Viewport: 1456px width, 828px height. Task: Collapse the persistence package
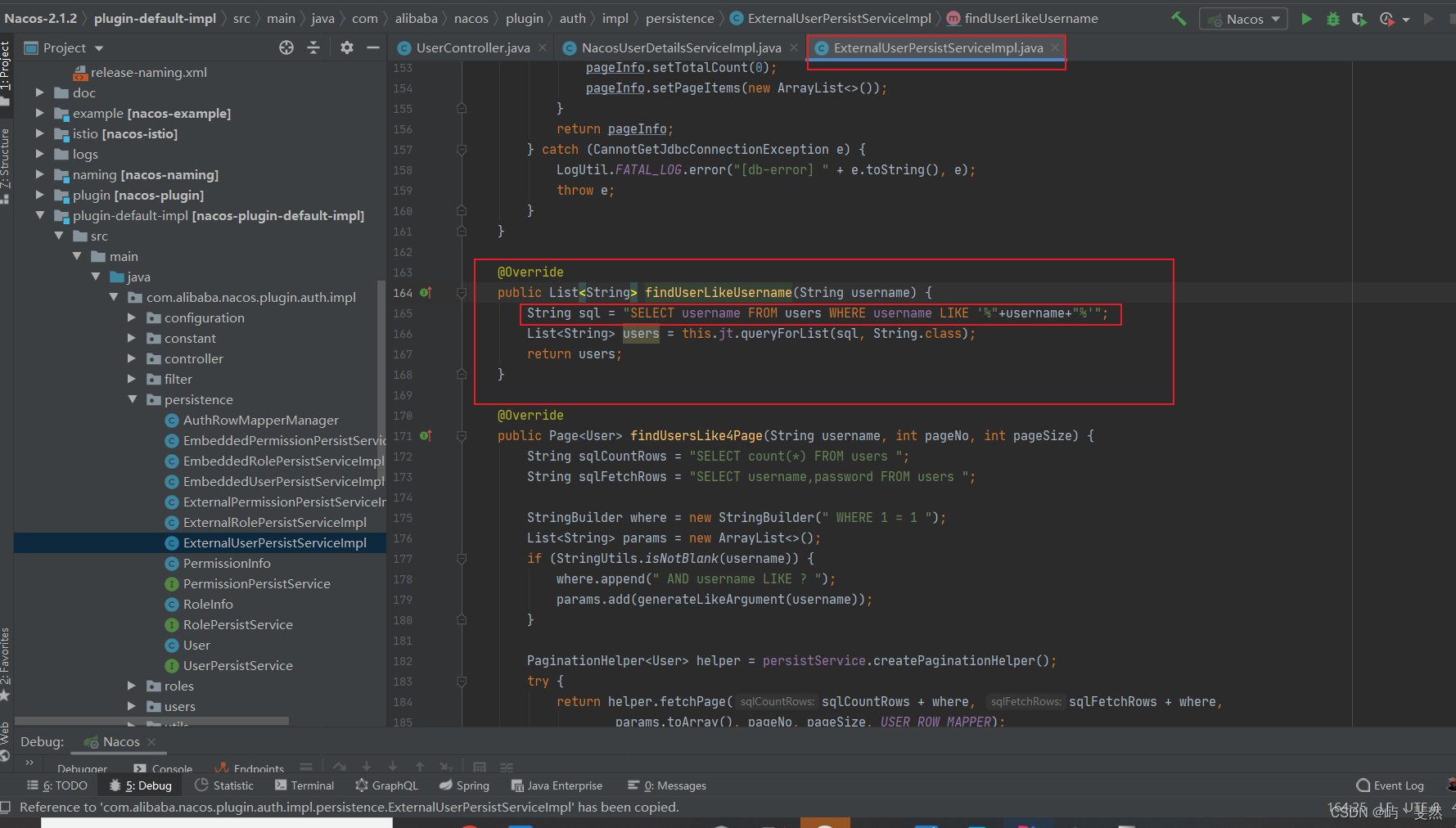pos(132,399)
